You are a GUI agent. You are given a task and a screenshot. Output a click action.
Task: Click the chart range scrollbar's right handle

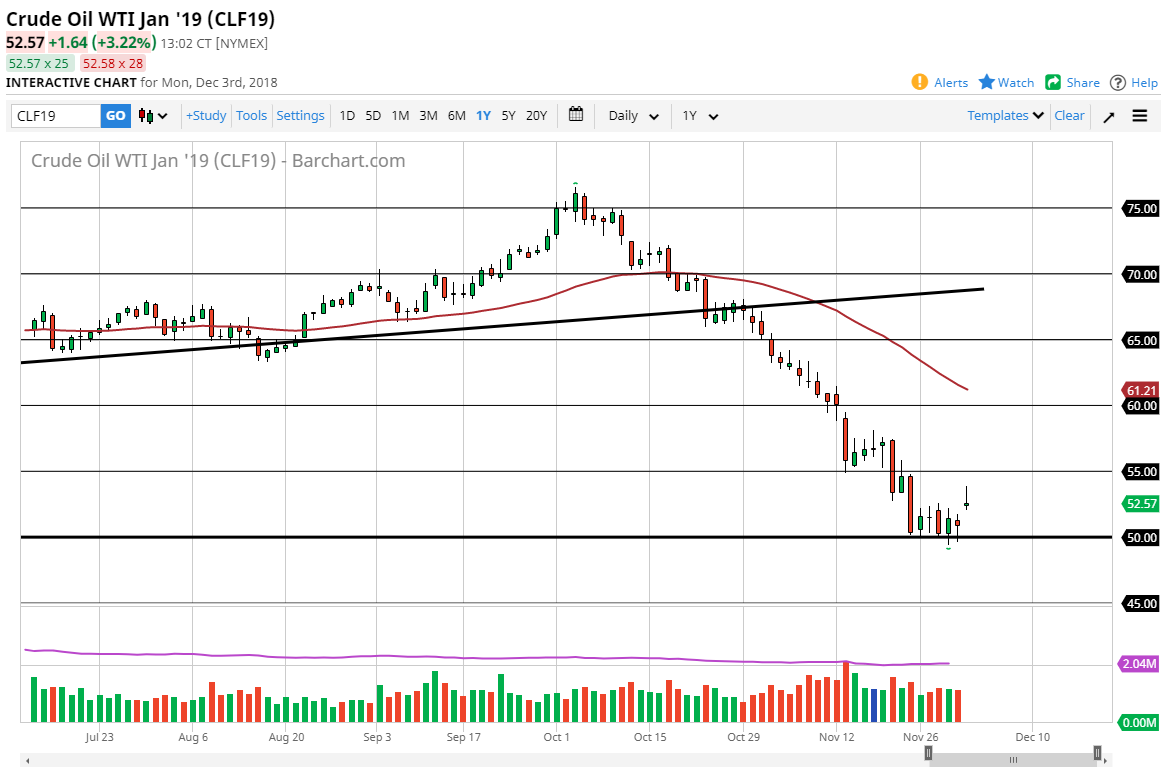1097,753
